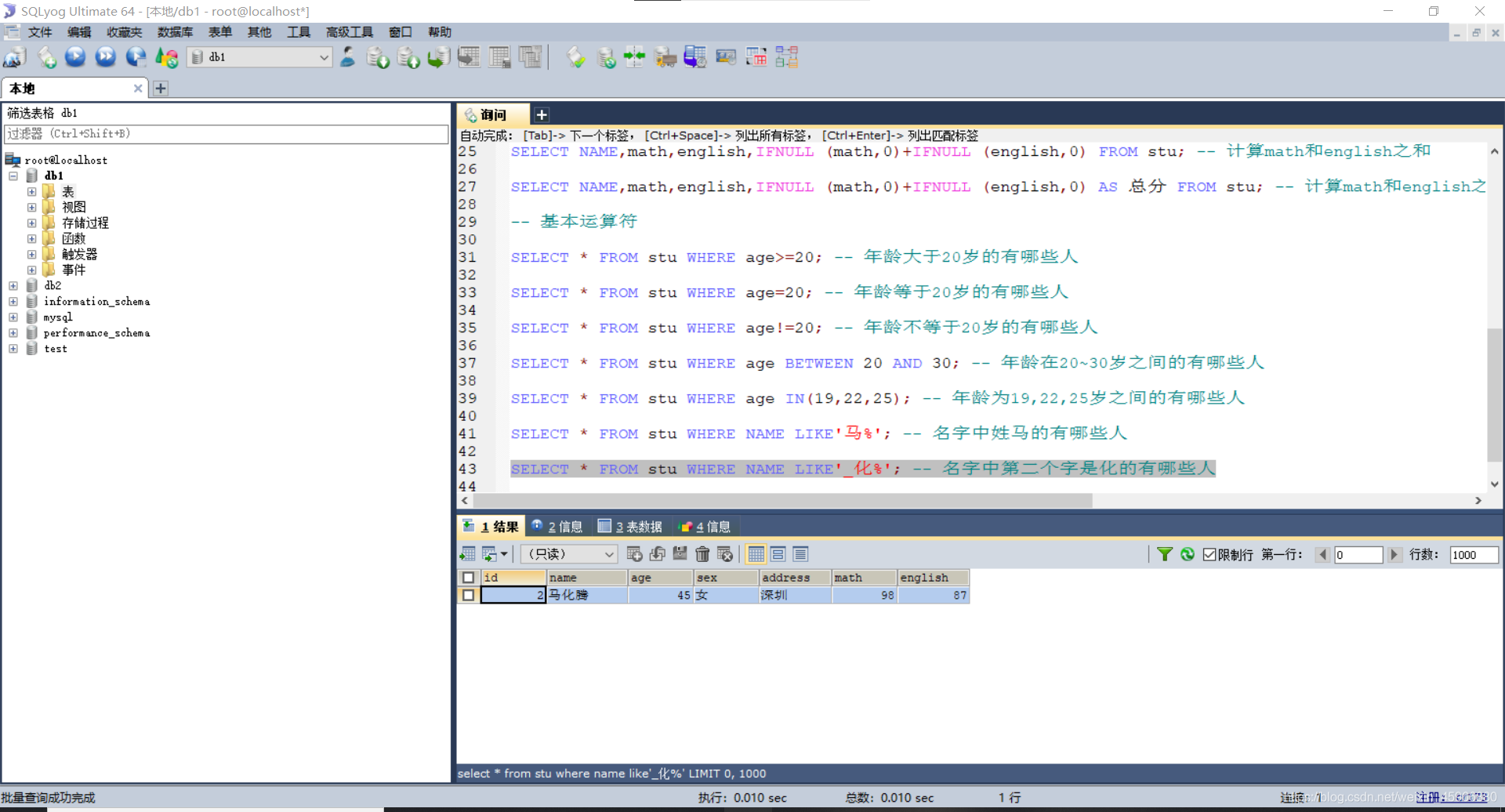Add a new connection tab
This screenshot has height=812, width=1505.
[161, 89]
